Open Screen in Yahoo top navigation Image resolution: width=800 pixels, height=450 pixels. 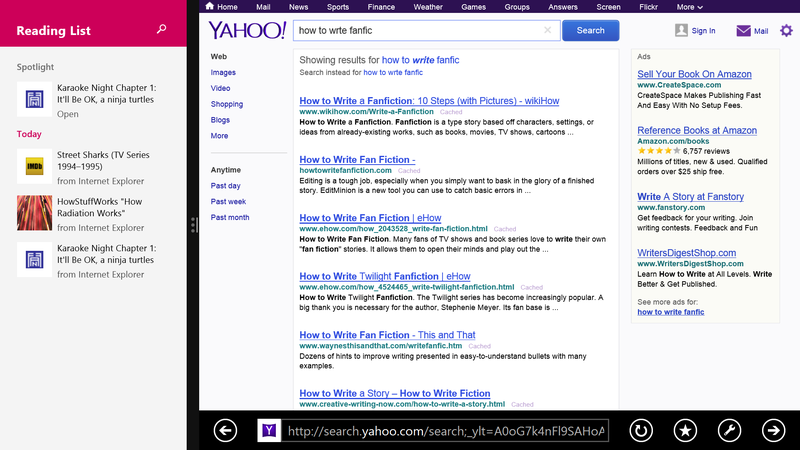(x=608, y=7)
